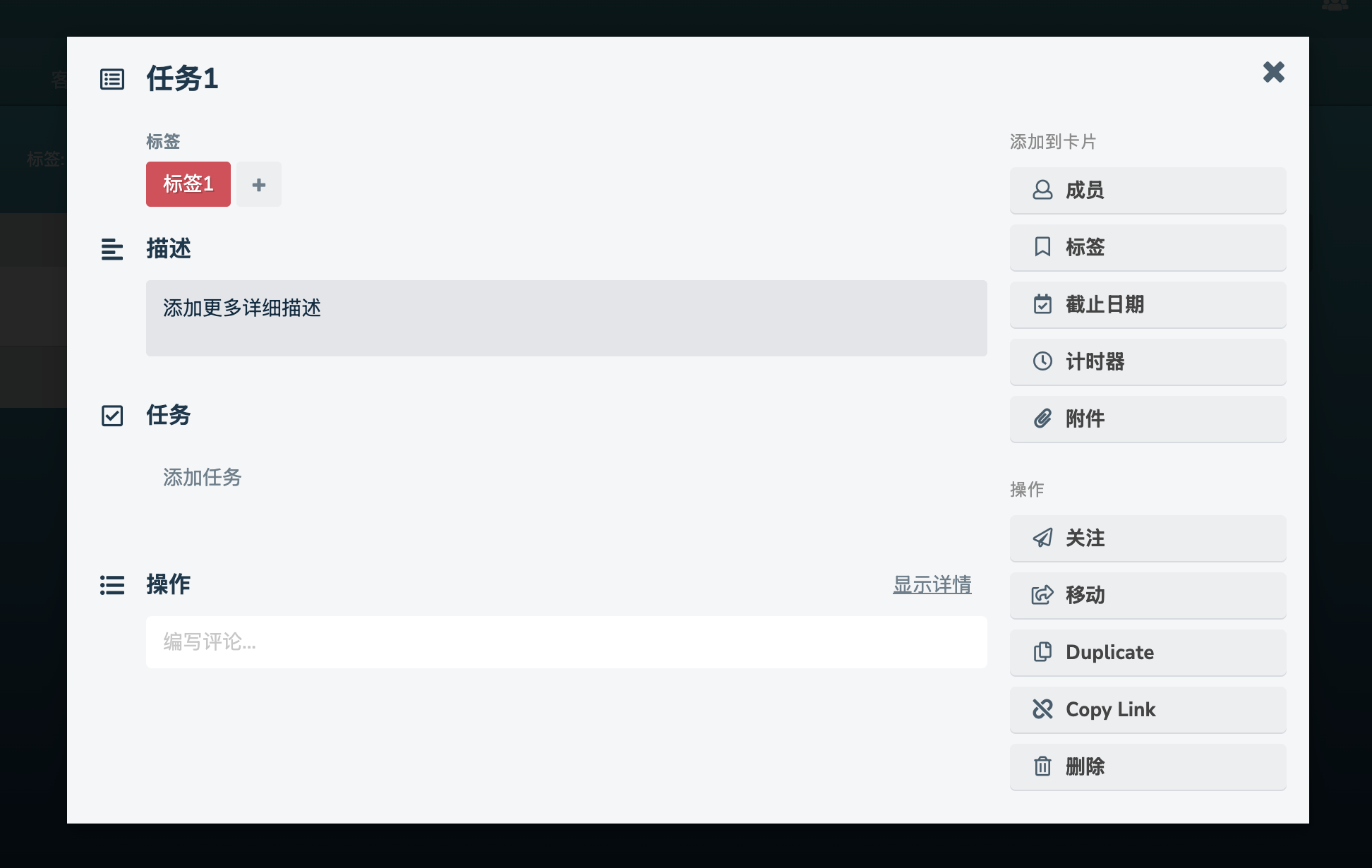
Task: Click the timer clock icon (计时器)
Action: [x=1042, y=361]
